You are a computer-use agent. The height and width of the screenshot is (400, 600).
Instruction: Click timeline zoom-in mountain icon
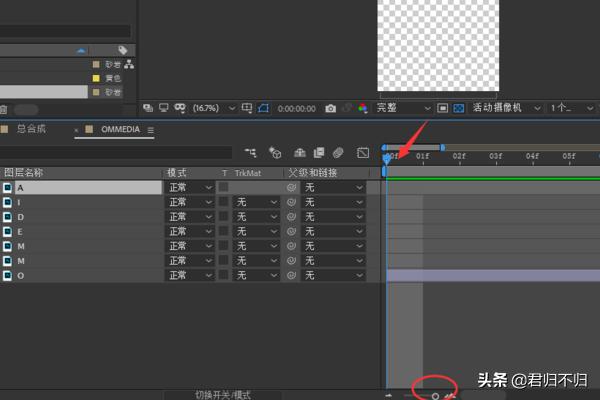(x=451, y=396)
